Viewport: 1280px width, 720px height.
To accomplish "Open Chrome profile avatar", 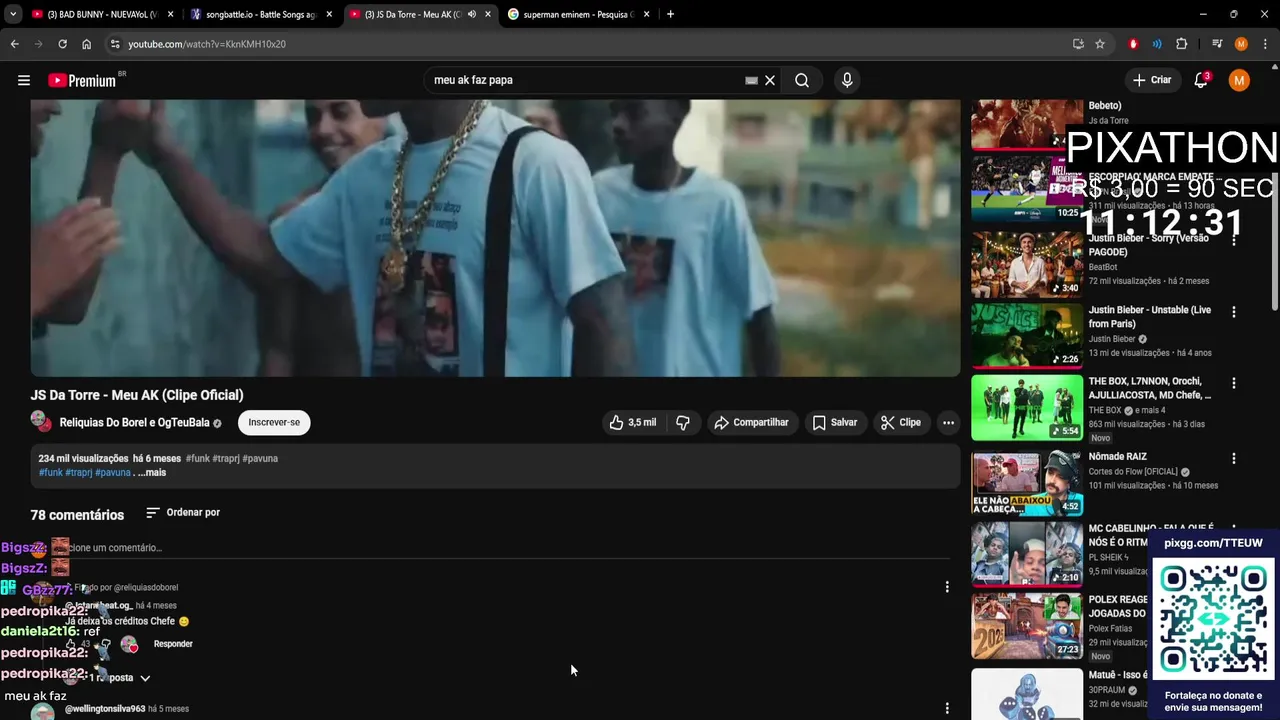I will point(1241,44).
